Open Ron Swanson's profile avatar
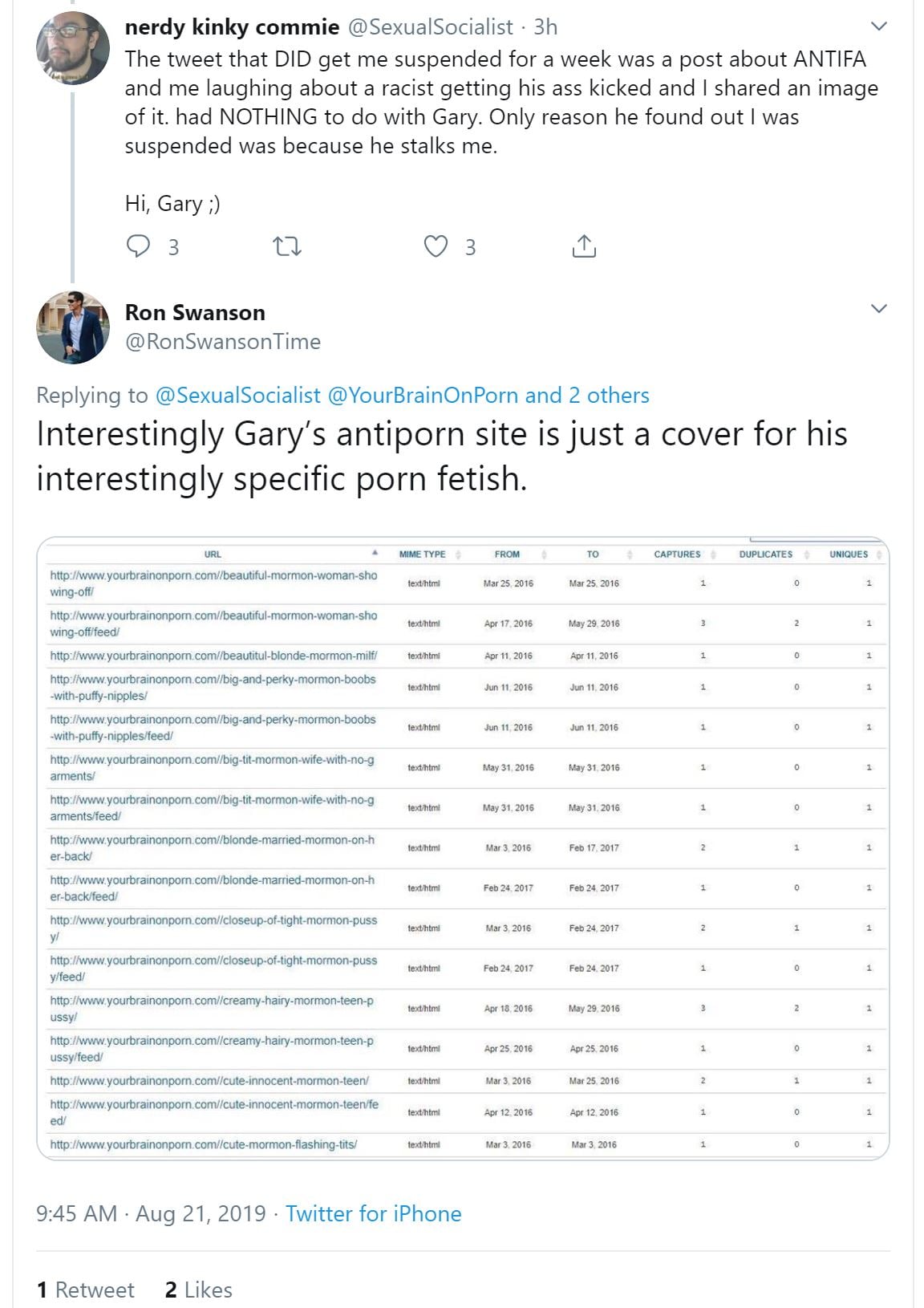 pyautogui.click(x=73, y=327)
